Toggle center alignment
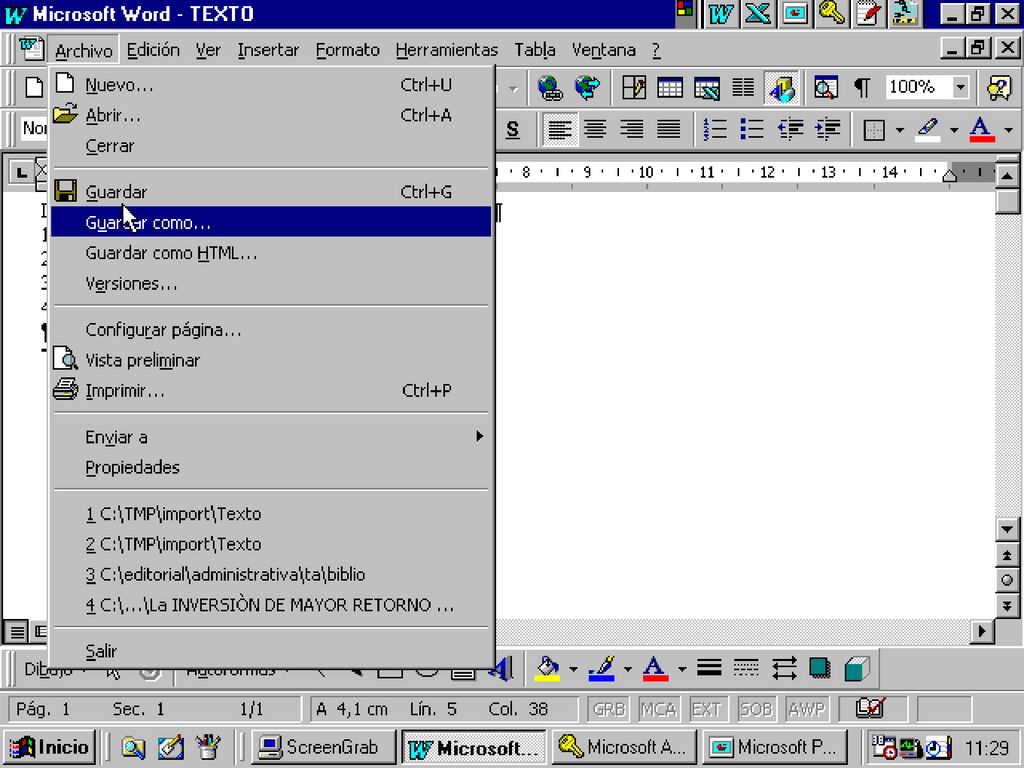The image size is (1024, 768). click(595, 129)
